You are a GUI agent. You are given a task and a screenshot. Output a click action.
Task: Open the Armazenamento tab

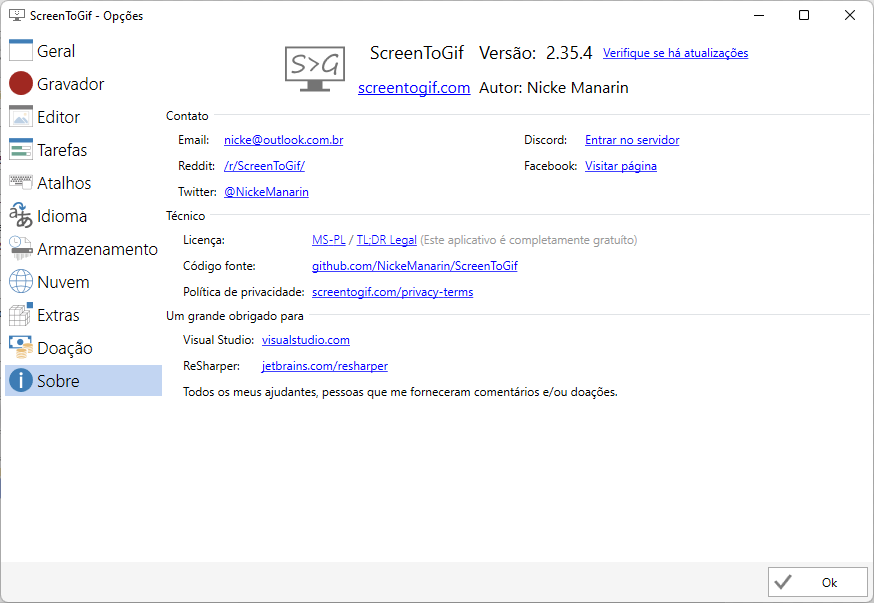[83, 249]
